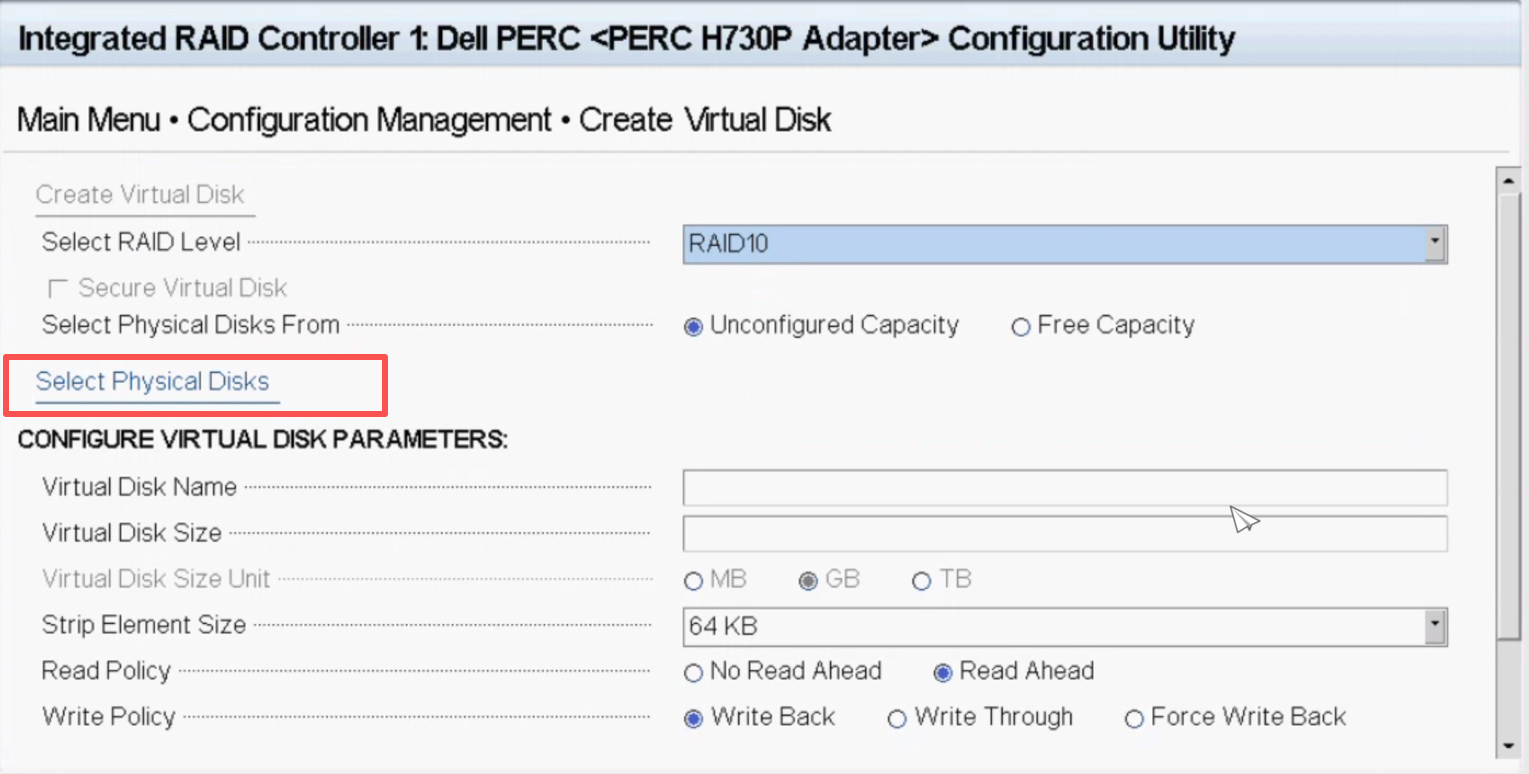Click the scrollbar up arrow

coord(1508,180)
